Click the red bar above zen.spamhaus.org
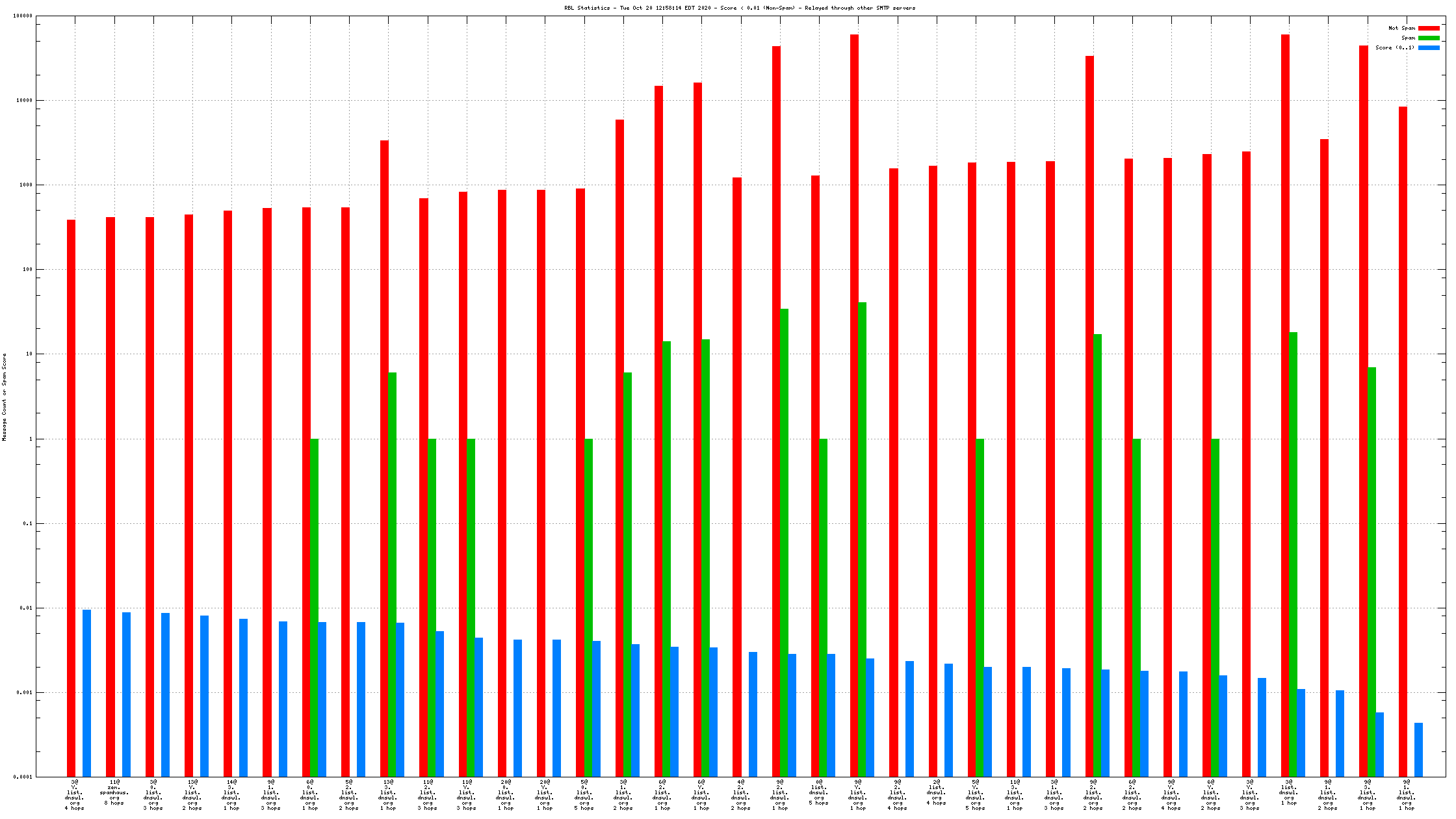 tap(110, 494)
